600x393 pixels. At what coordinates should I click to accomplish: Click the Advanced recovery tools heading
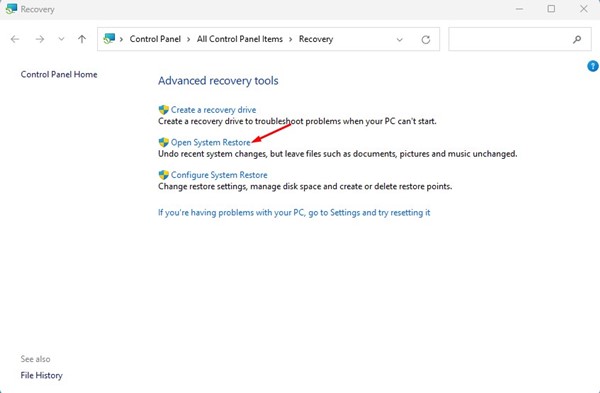tap(218, 81)
